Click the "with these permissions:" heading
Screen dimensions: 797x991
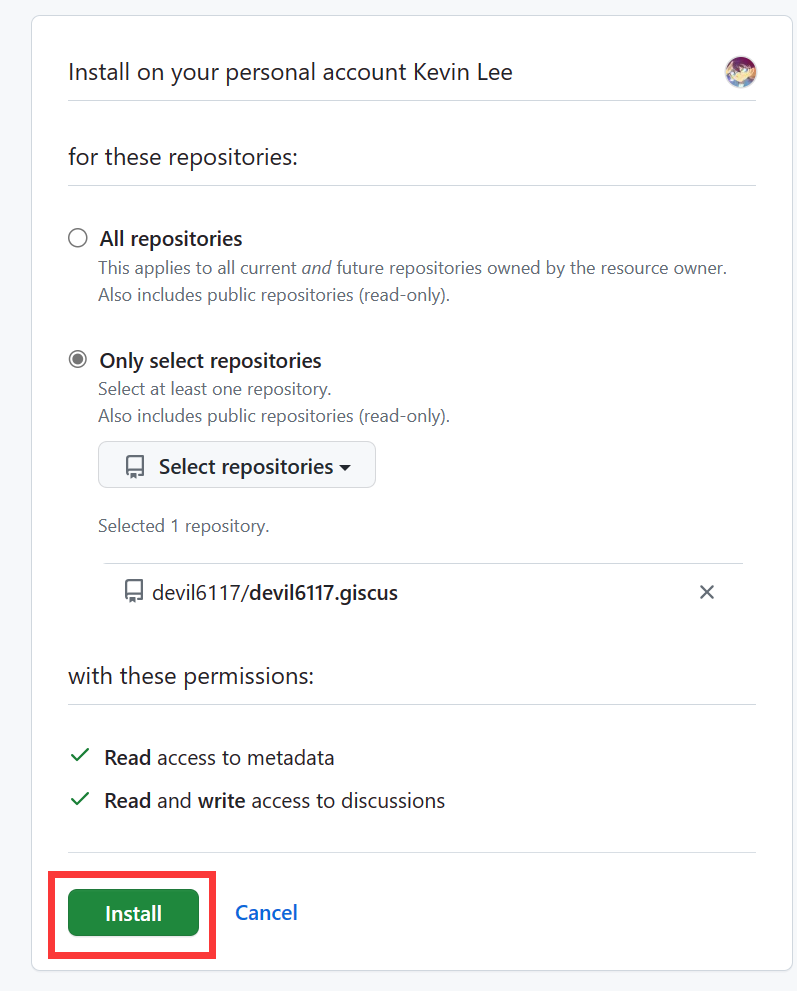tap(191, 677)
